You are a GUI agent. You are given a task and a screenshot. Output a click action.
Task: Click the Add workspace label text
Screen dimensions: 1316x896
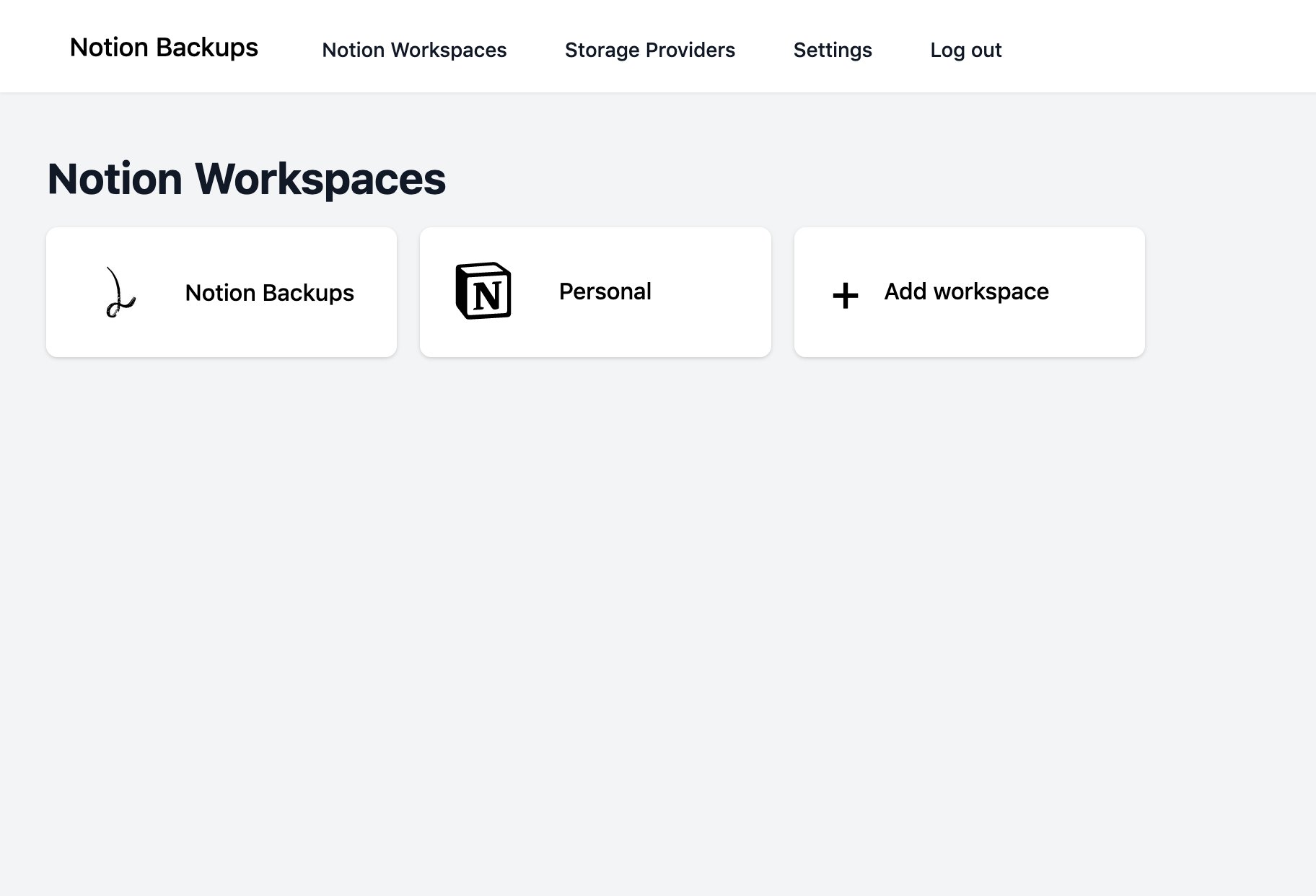967,291
